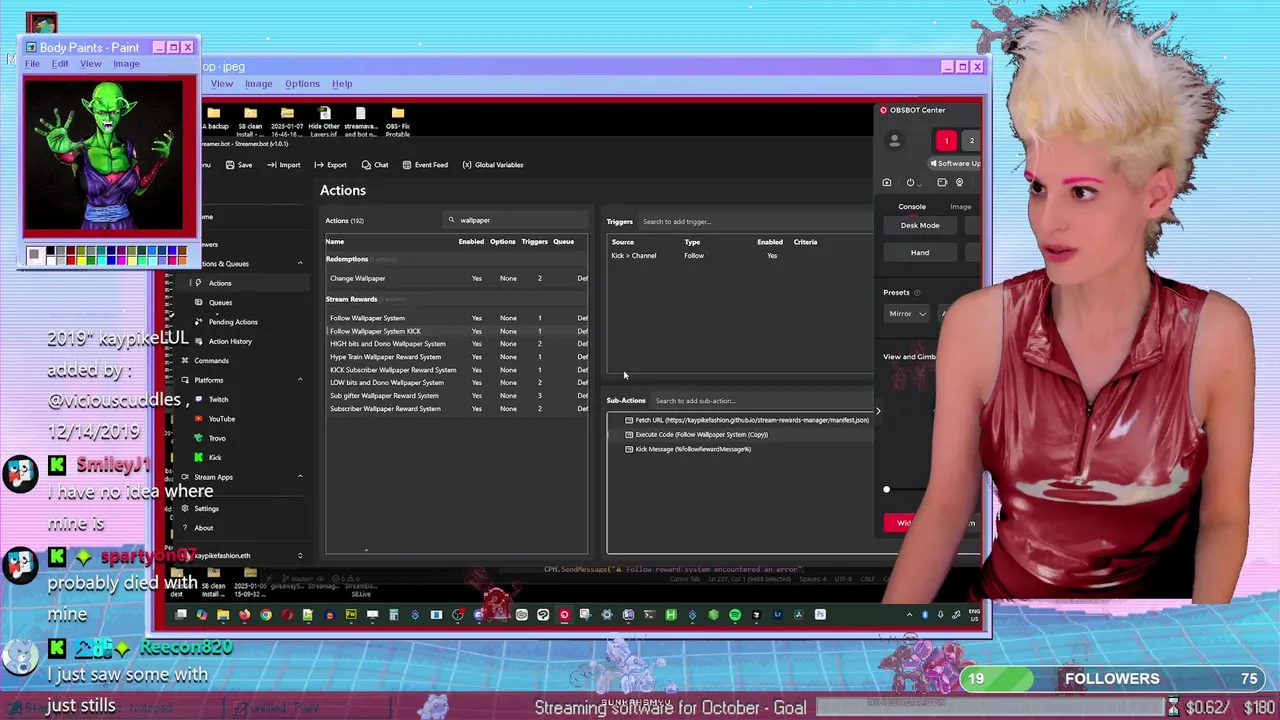Select the Subscriber Wallpaper Reward System row
The width and height of the screenshot is (1280, 720).
456,408
